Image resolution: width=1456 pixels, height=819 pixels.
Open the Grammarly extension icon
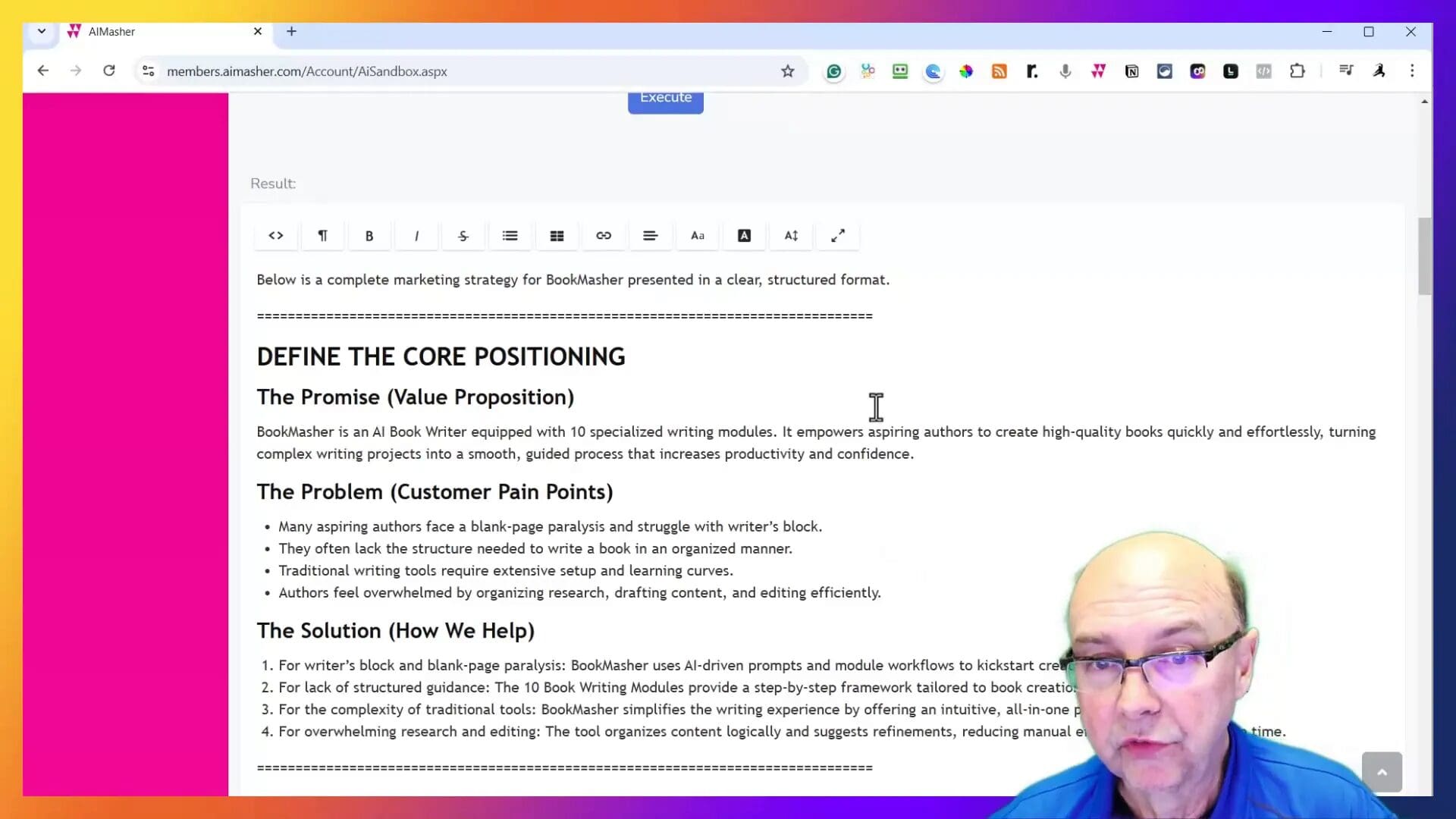(834, 71)
